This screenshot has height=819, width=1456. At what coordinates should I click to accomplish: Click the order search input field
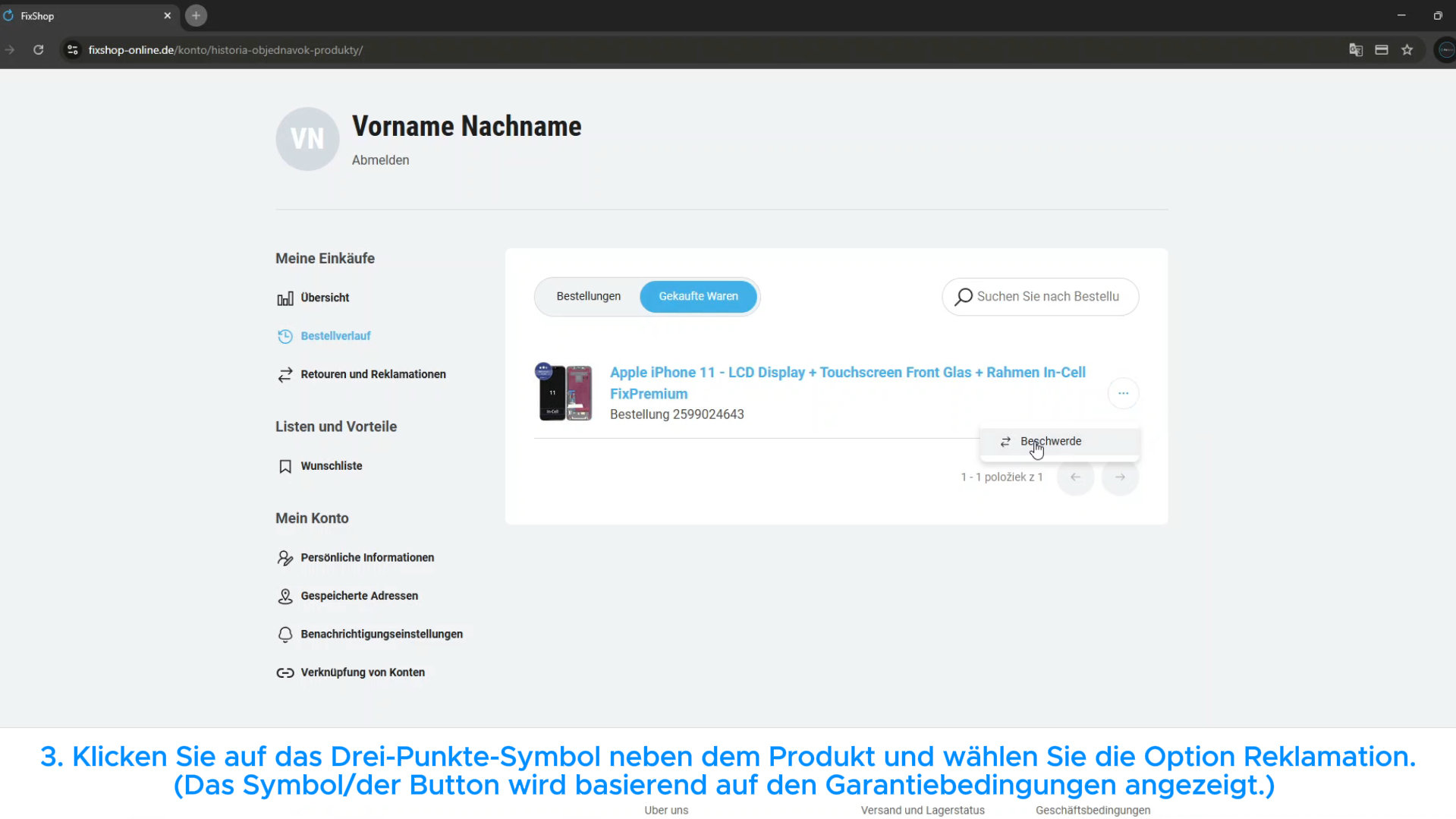1047,297
